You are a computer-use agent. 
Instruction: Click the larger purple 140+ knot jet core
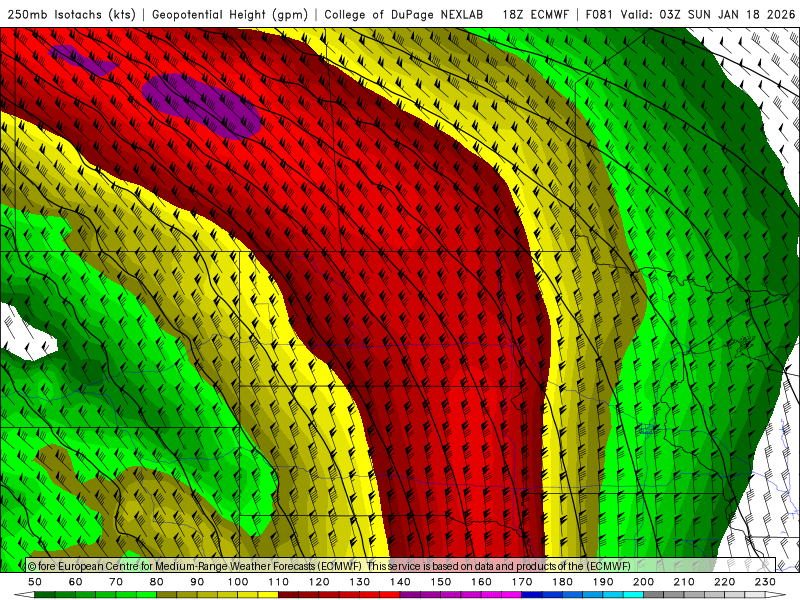[x=202, y=106]
